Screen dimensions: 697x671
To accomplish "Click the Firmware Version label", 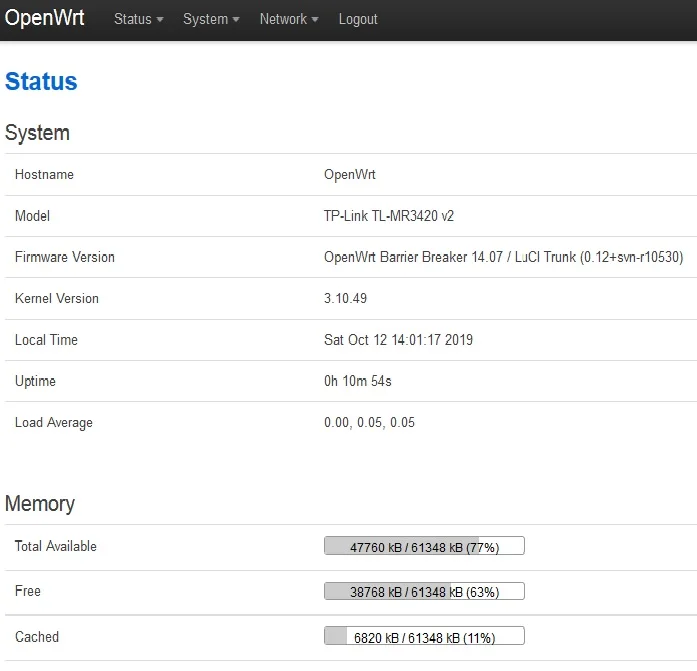I will [x=65, y=257].
